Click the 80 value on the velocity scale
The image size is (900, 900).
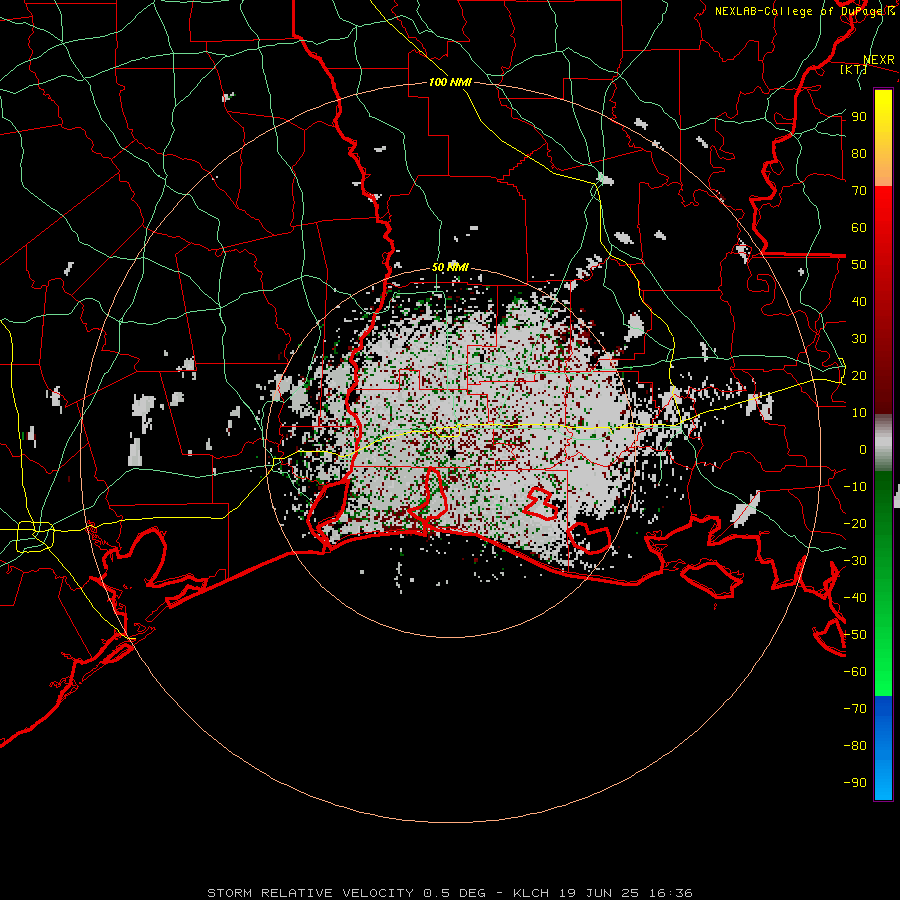point(859,153)
